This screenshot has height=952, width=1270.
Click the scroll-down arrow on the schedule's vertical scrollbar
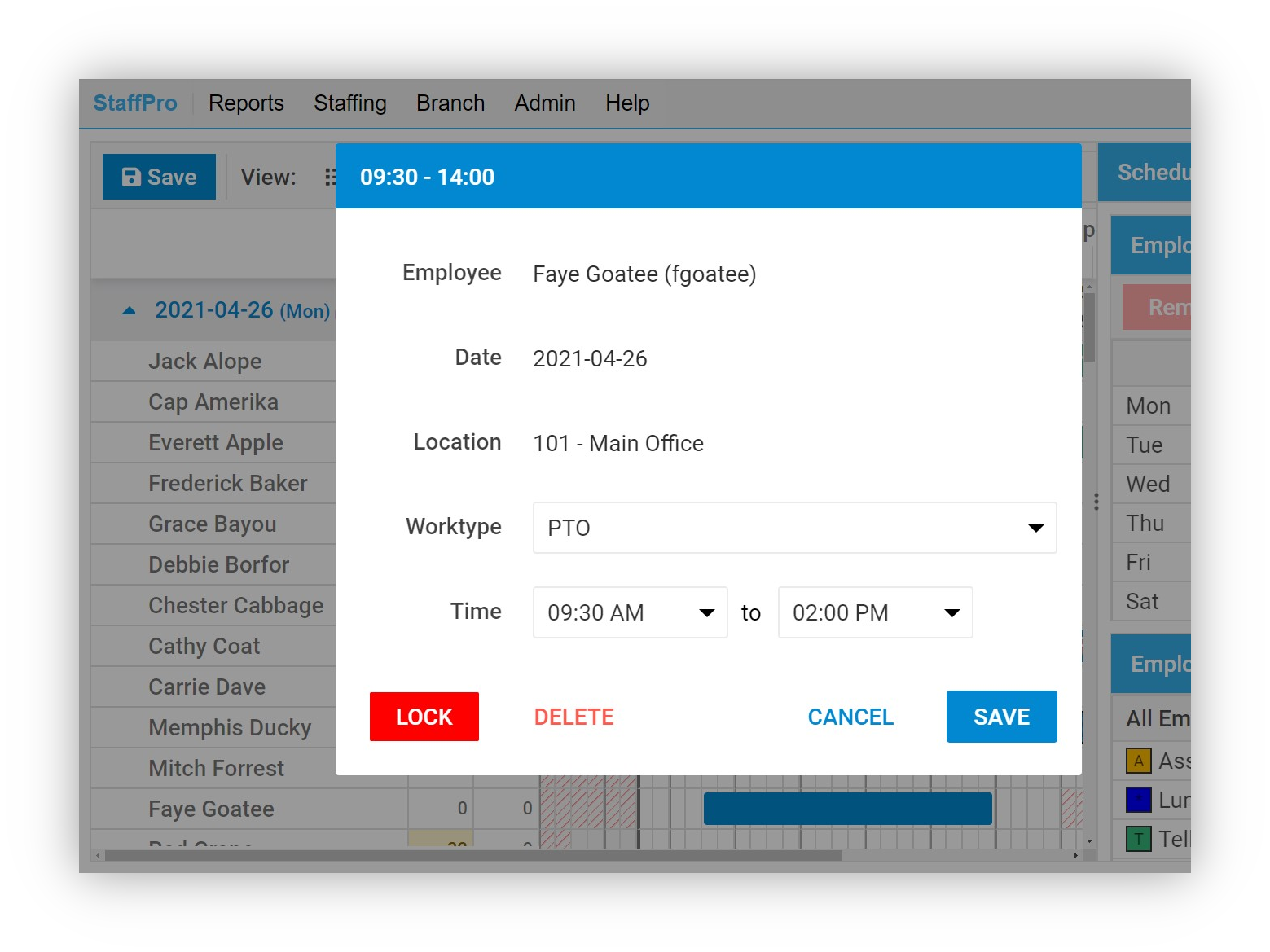pos(1089,840)
